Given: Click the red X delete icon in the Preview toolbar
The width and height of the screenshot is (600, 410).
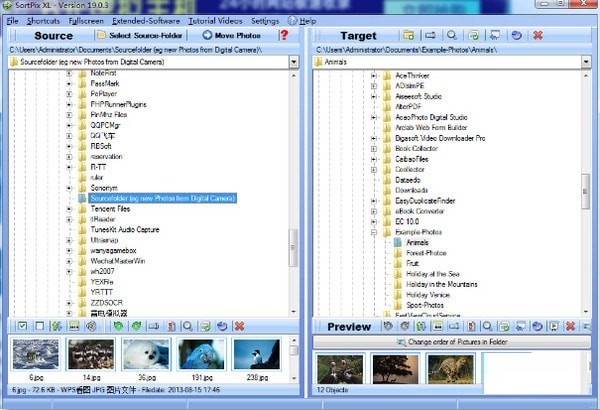Looking at the screenshot, I should click(571, 326).
